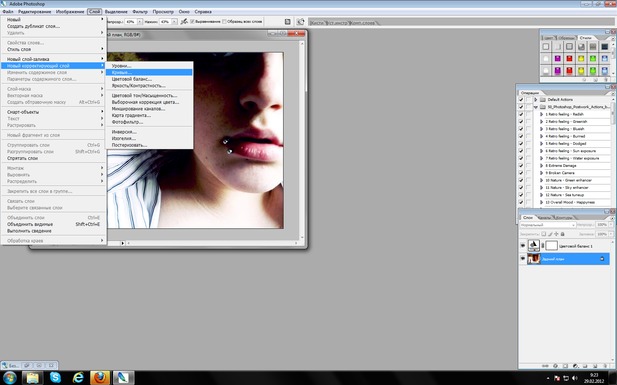Open the Стиль слоя submenu
Image resolution: width=617 pixels, height=385 pixels.
point(54,49)
